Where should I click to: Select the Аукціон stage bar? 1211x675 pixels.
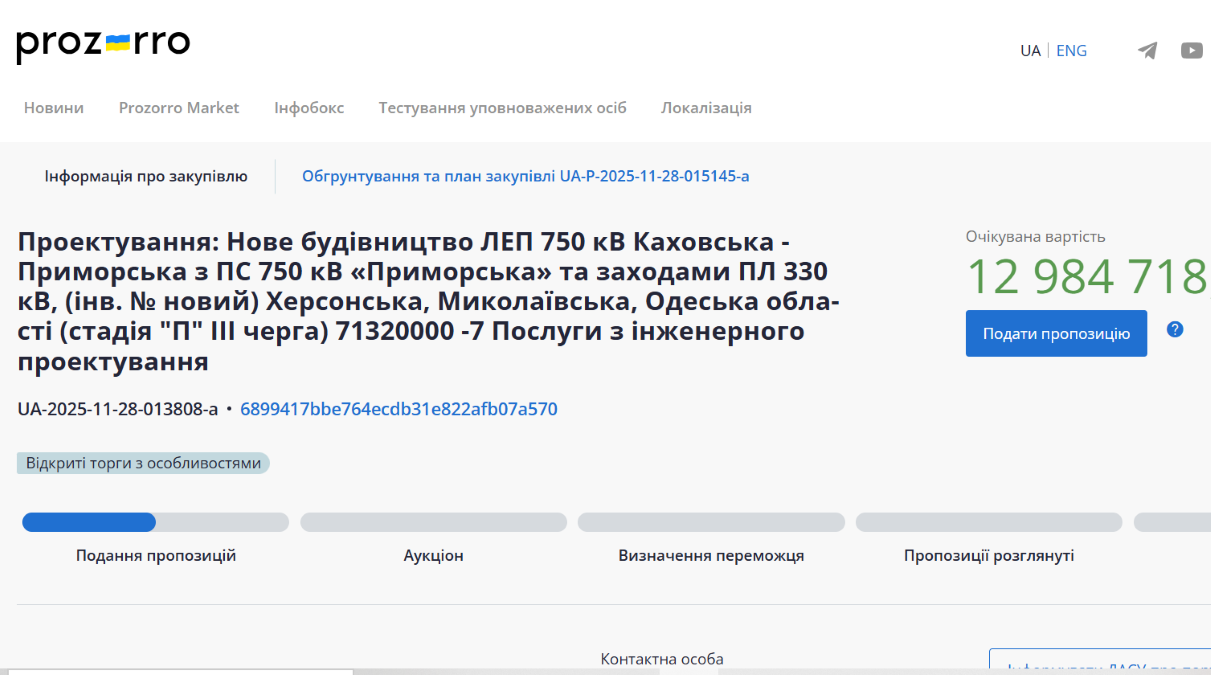tap(433, 522)
